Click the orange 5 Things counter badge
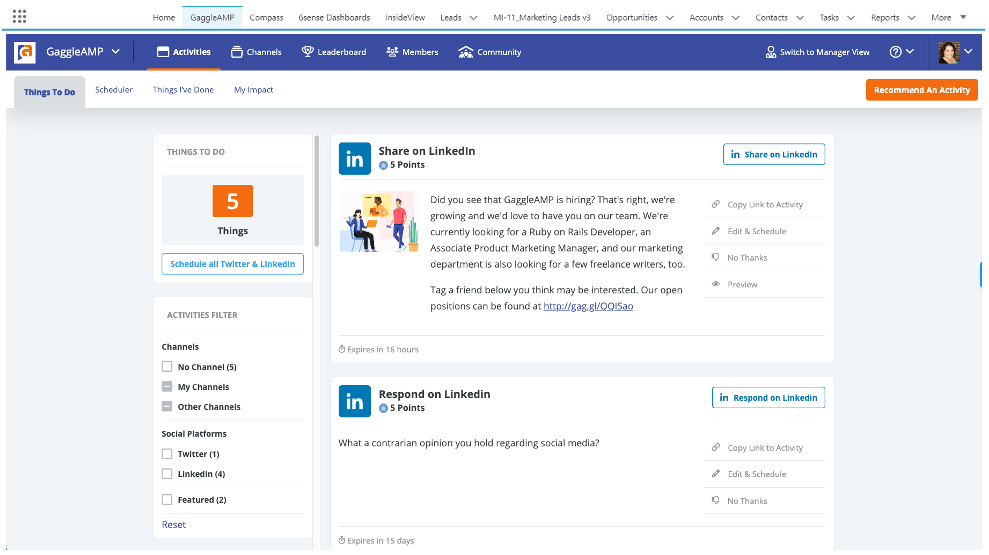 pyautogui.click(x=233, y=201)
